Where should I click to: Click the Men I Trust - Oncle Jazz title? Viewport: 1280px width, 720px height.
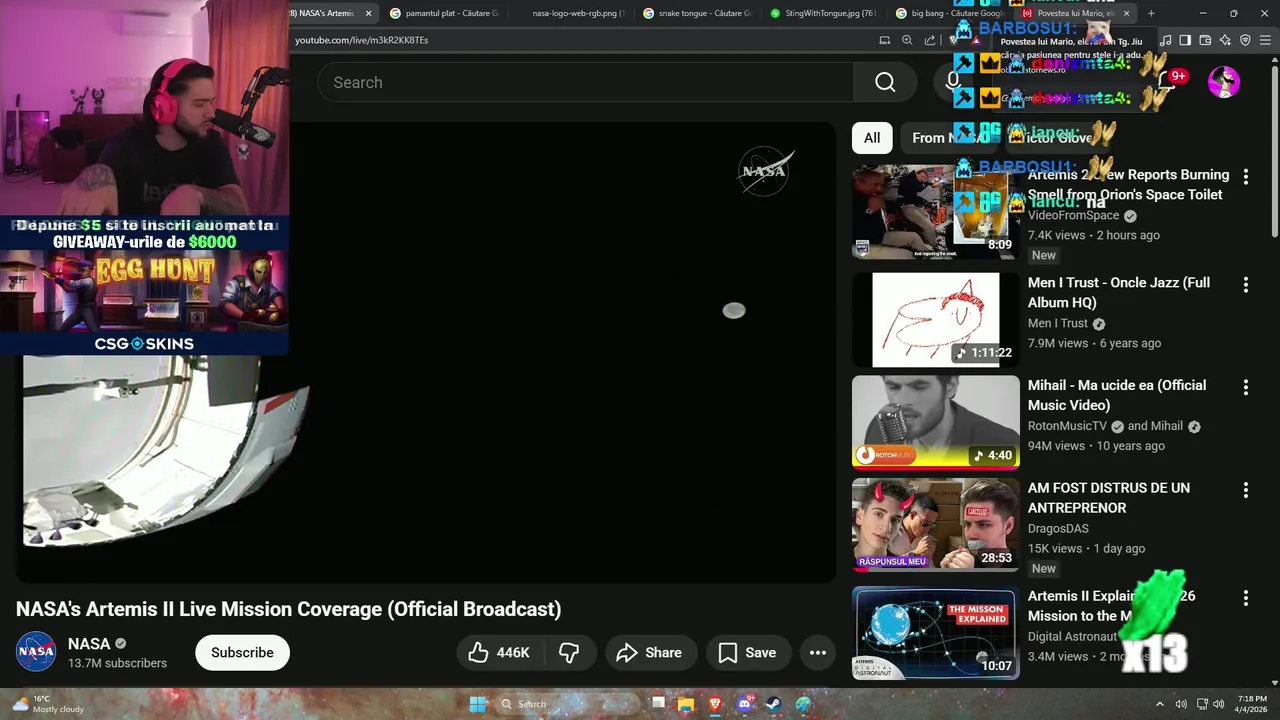point(1119,292)
